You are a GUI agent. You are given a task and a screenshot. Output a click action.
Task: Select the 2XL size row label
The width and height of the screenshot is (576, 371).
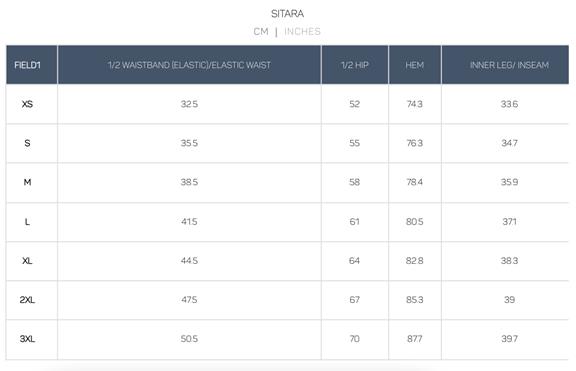point(28,300)
